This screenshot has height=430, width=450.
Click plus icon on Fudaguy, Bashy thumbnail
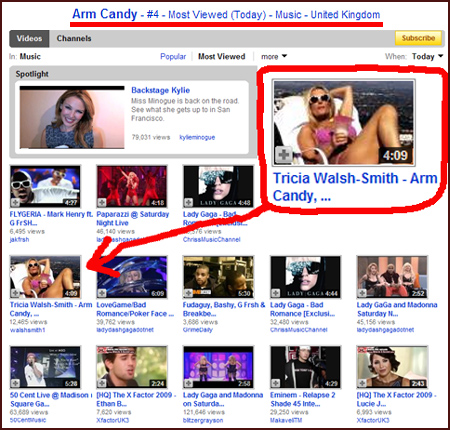coord(189,293)
